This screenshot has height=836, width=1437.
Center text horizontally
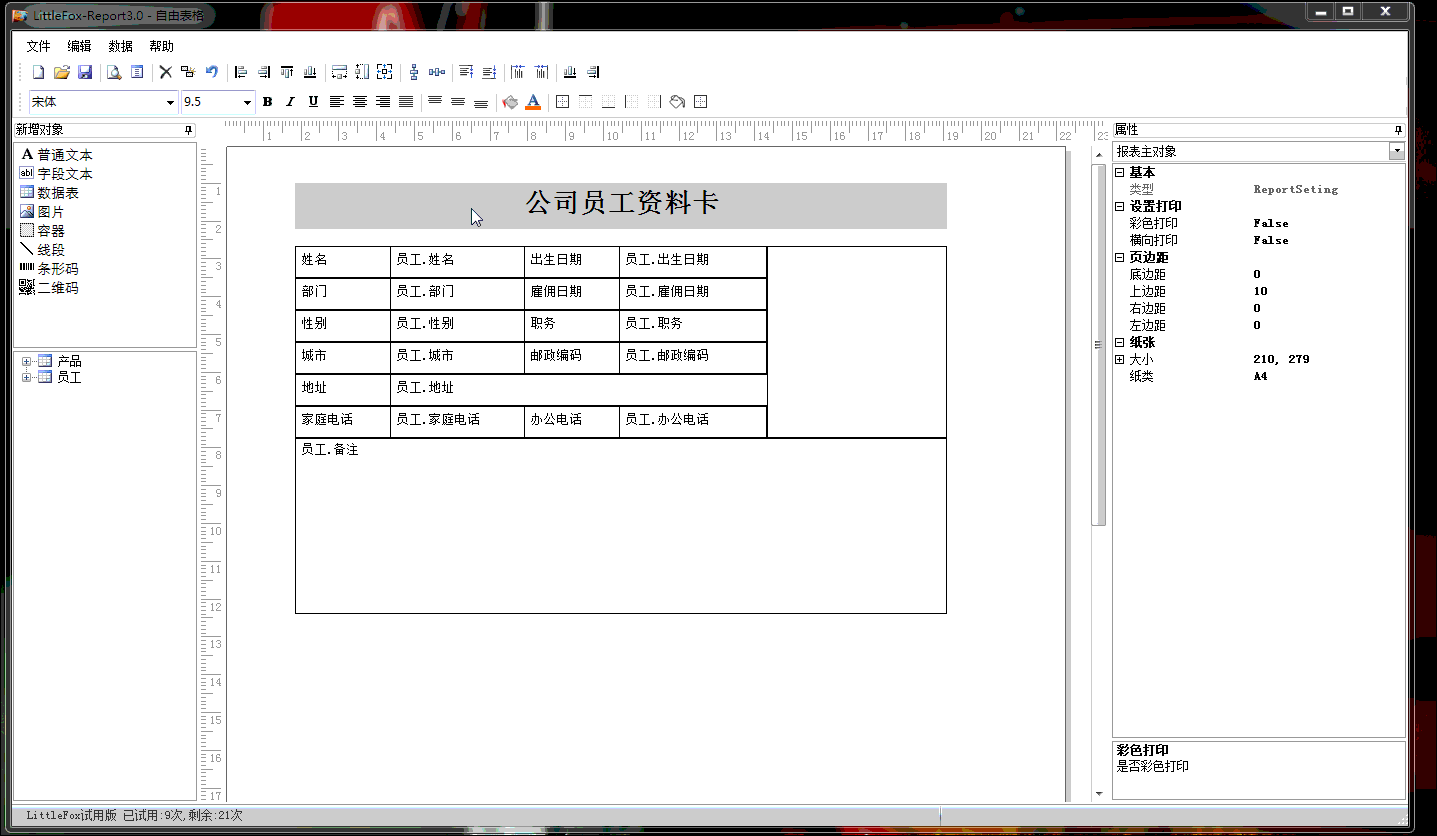pos(360,101)
